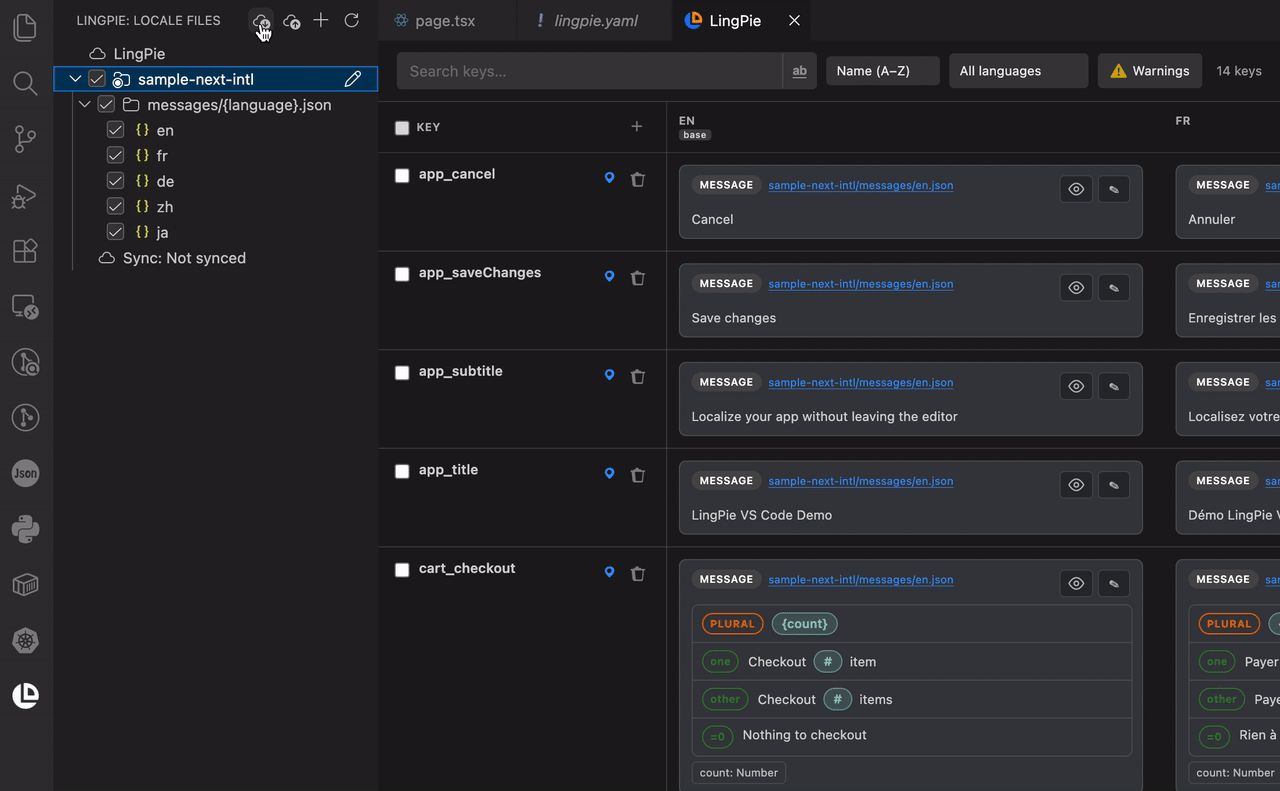Uncheck the 'en' locale checkbox
This screenshot has height=791, width=1280.
coord(115,130)
